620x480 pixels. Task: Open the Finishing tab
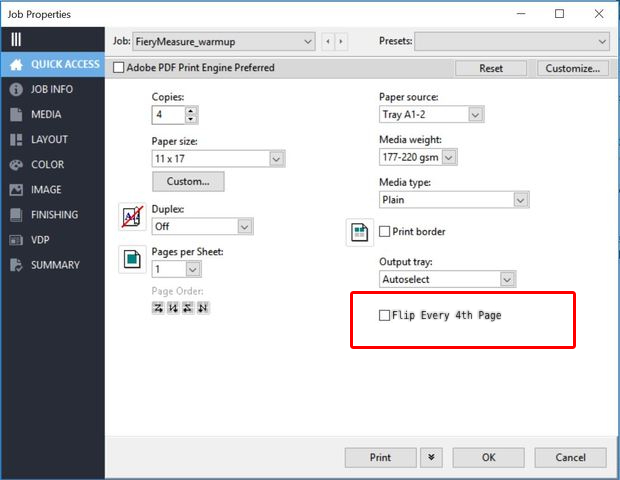pos(53,215)
